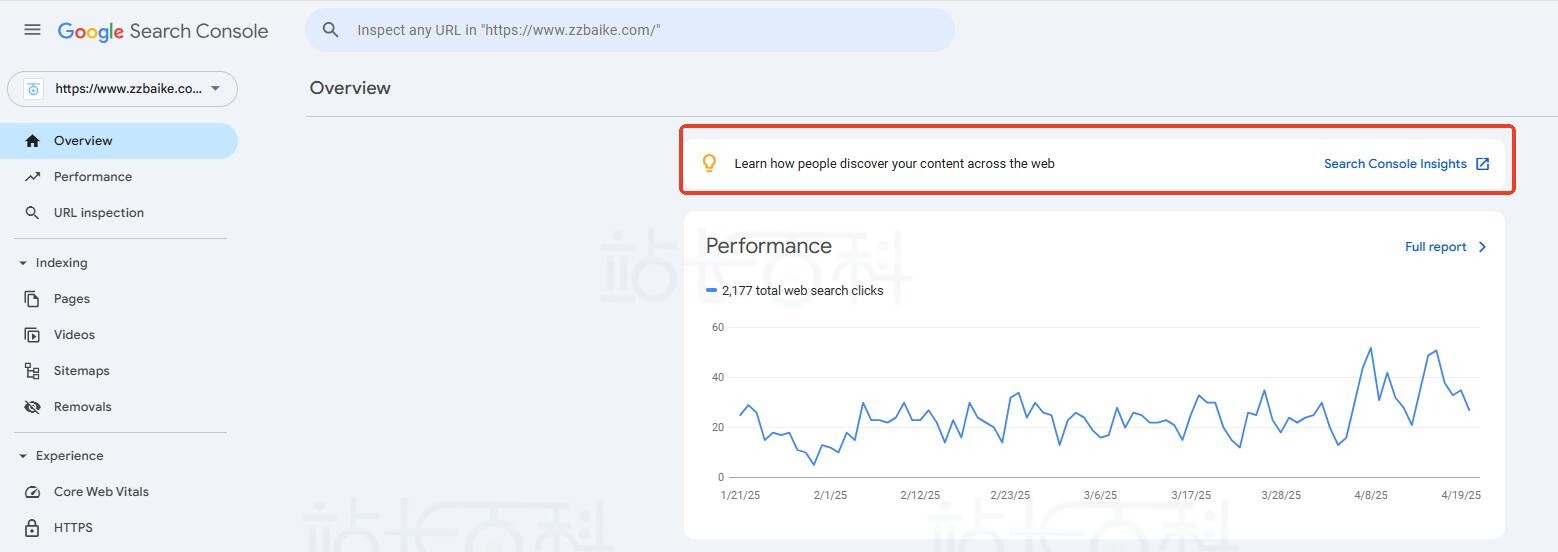This screenshot has height=552, width=1558.
Task: Go to Performance in sidebar
Action: 93,177
